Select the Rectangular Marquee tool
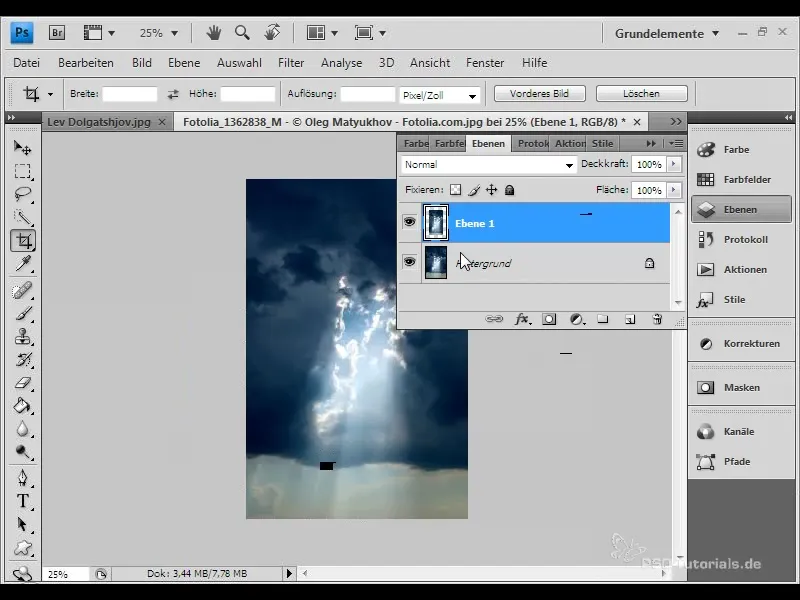This screenshot has height=600, width=800. [x=22, y=171]
